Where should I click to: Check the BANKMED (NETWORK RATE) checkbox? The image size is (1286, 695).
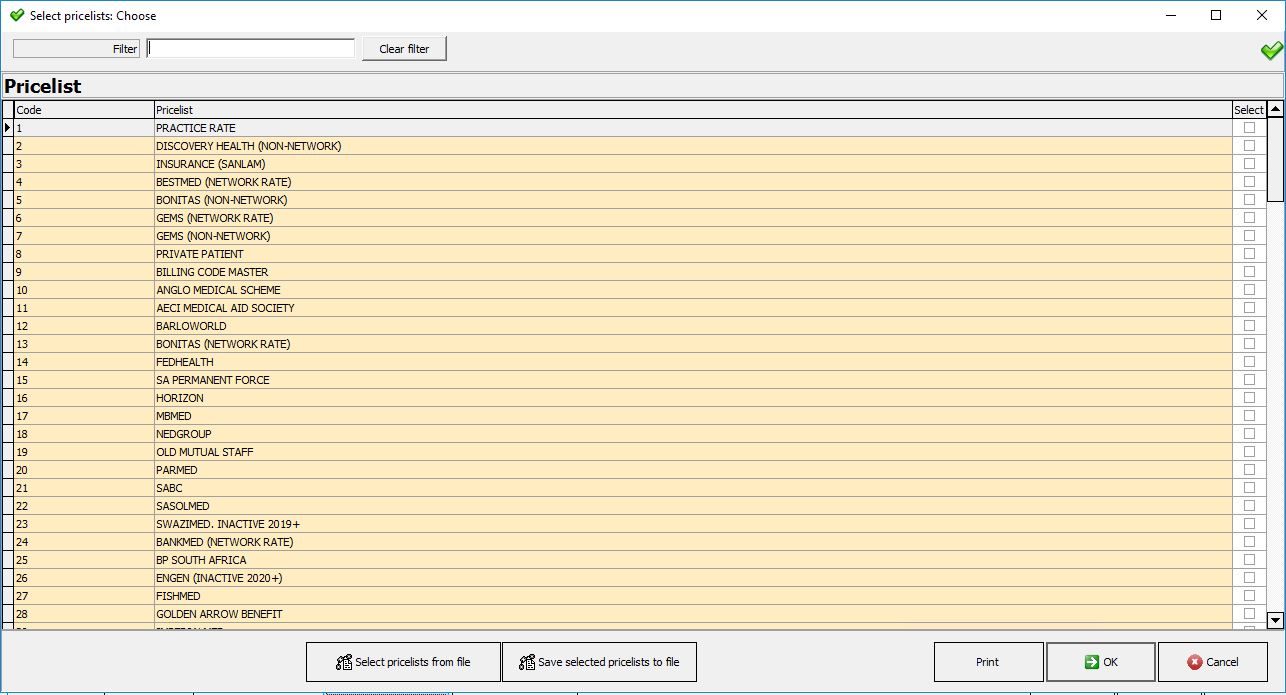pyautogui.click(x=1249, y=542)
